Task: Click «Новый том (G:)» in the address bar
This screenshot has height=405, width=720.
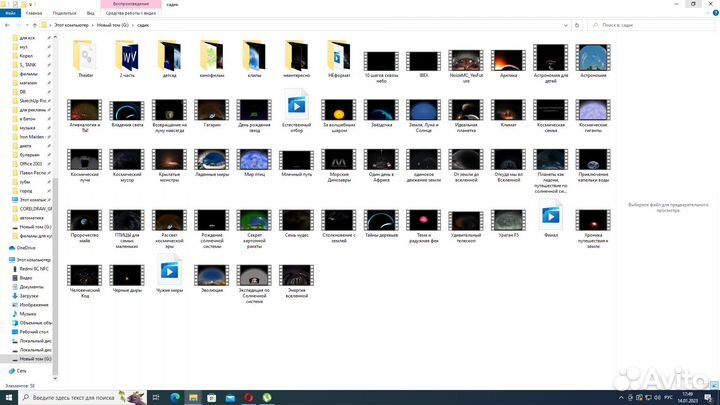Action: pyautogui.click(x=114, y=22)
